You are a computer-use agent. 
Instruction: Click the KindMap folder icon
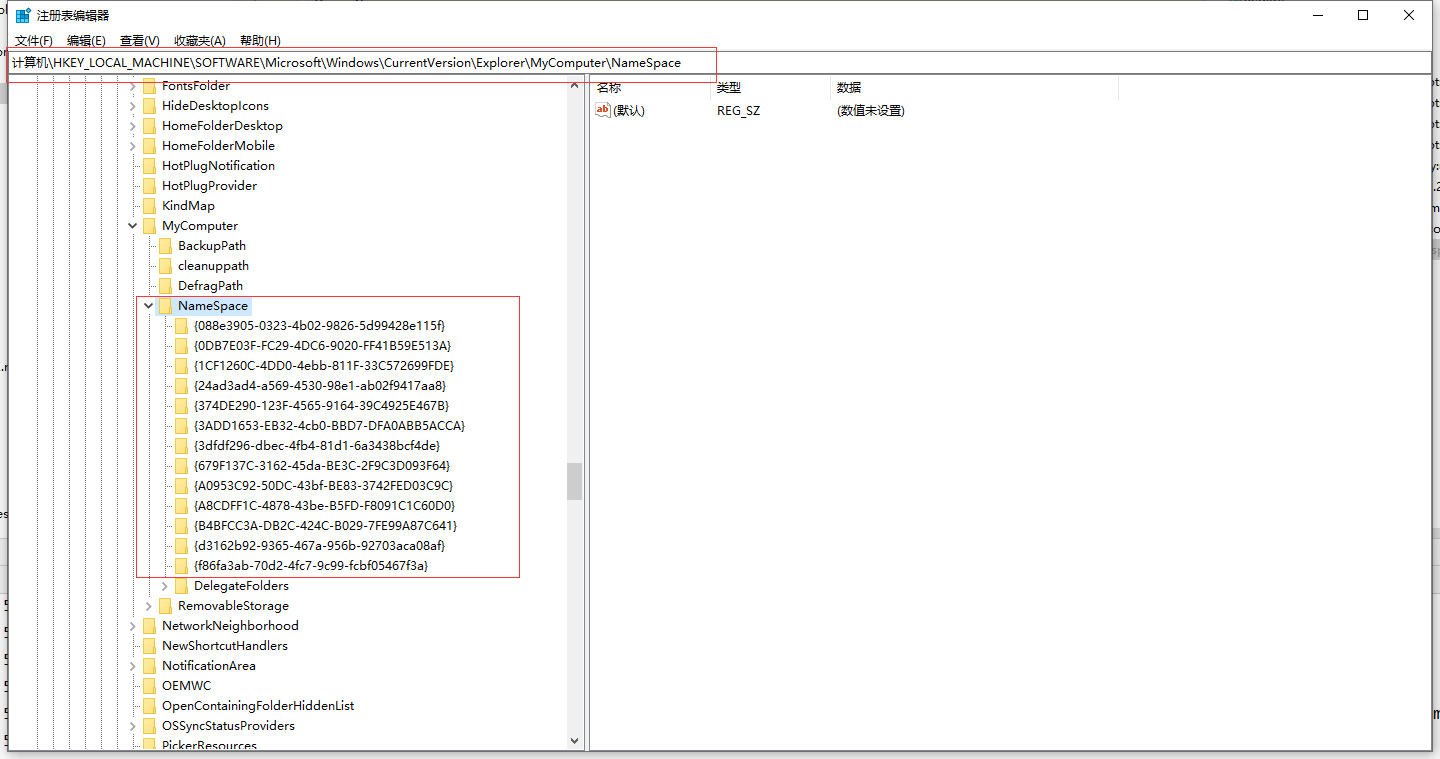(x=149, y=205)
